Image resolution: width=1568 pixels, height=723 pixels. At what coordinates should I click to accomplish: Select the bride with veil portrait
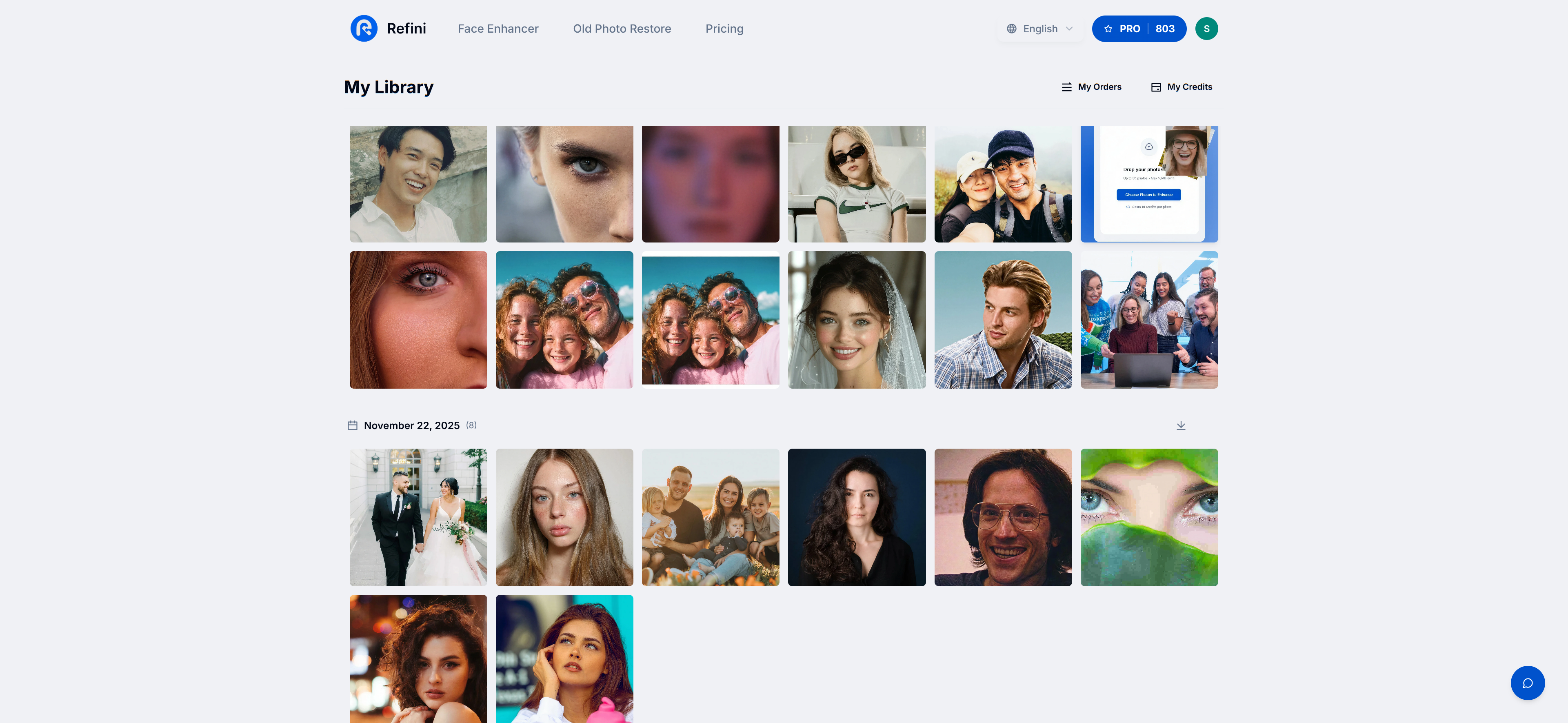[x=856, y=320]
